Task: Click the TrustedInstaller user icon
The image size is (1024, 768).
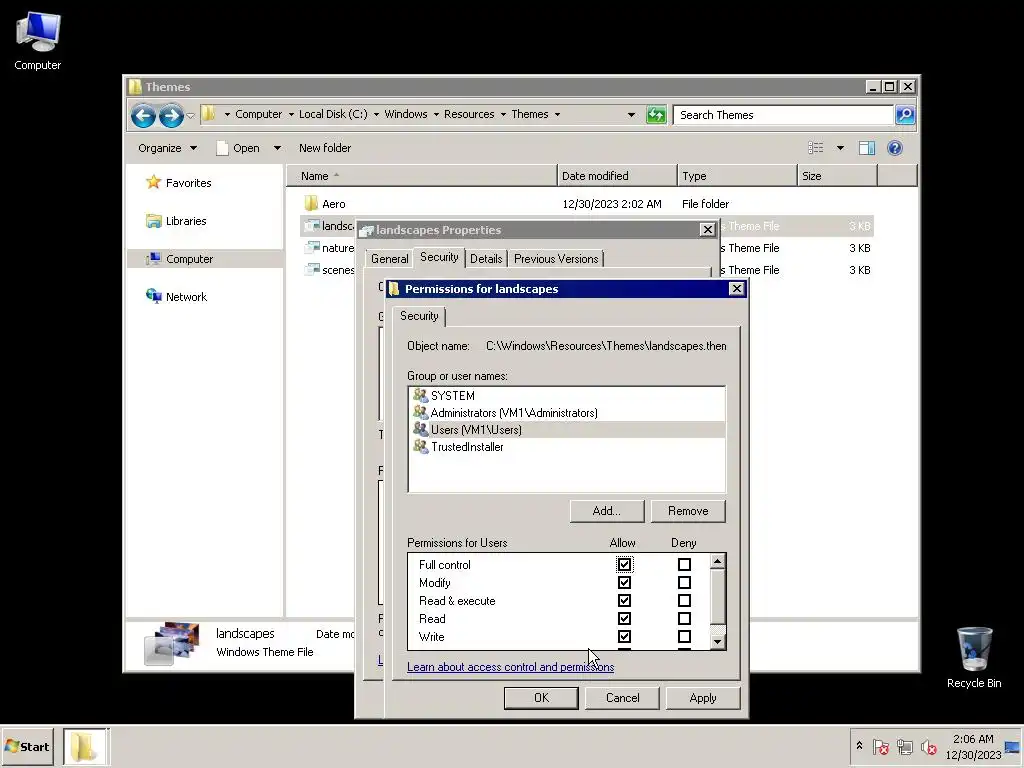Action: 421,447
